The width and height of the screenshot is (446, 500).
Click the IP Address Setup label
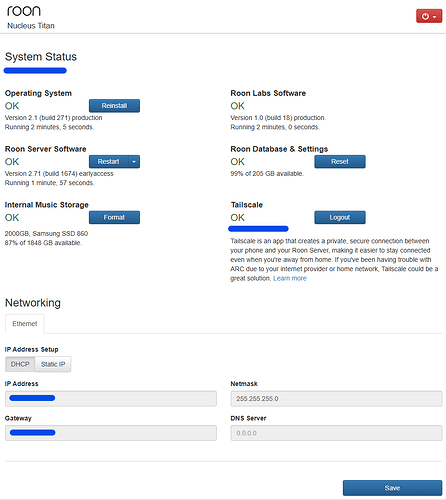[32, 349]
